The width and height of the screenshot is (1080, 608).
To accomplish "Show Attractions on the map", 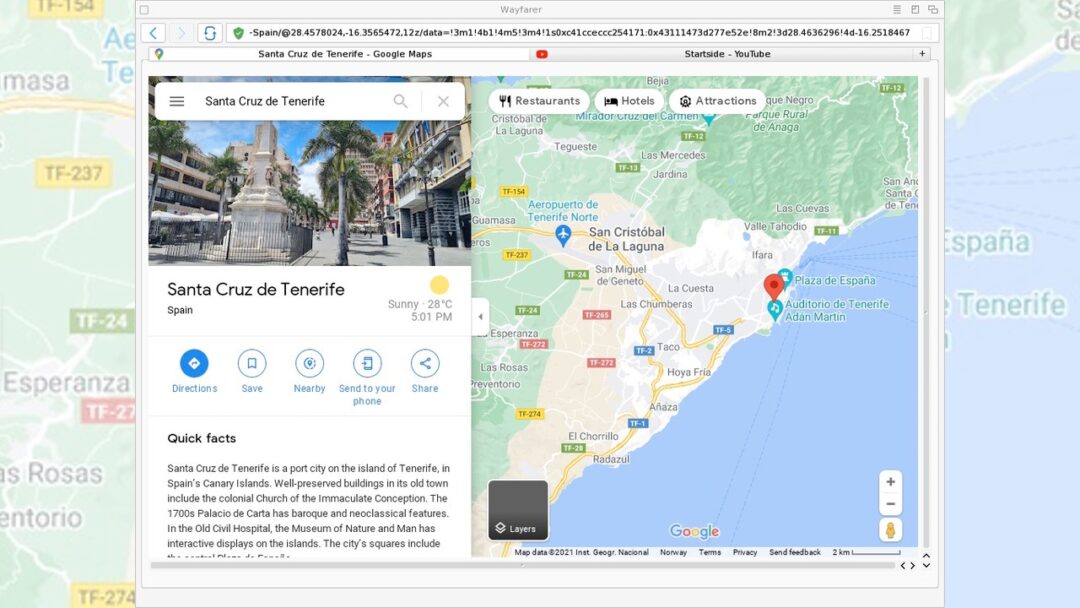I will [x=718, y=100].
